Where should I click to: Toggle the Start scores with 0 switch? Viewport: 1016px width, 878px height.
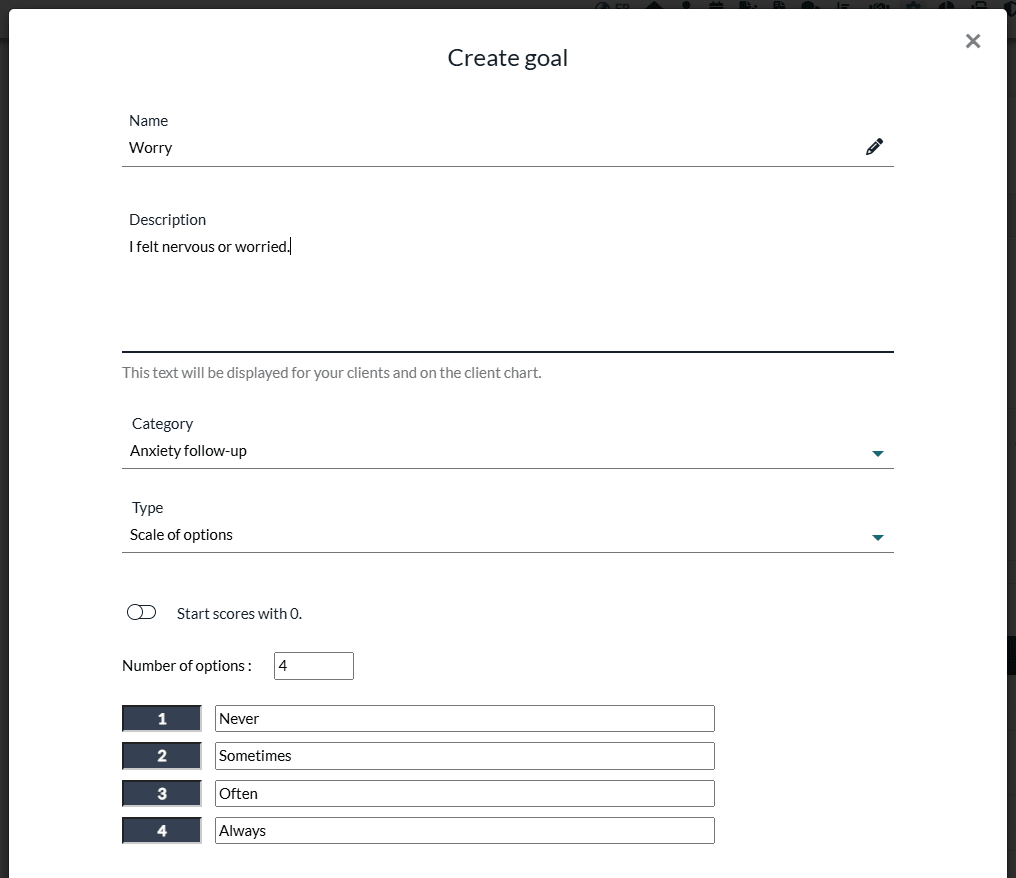point(141,612)
